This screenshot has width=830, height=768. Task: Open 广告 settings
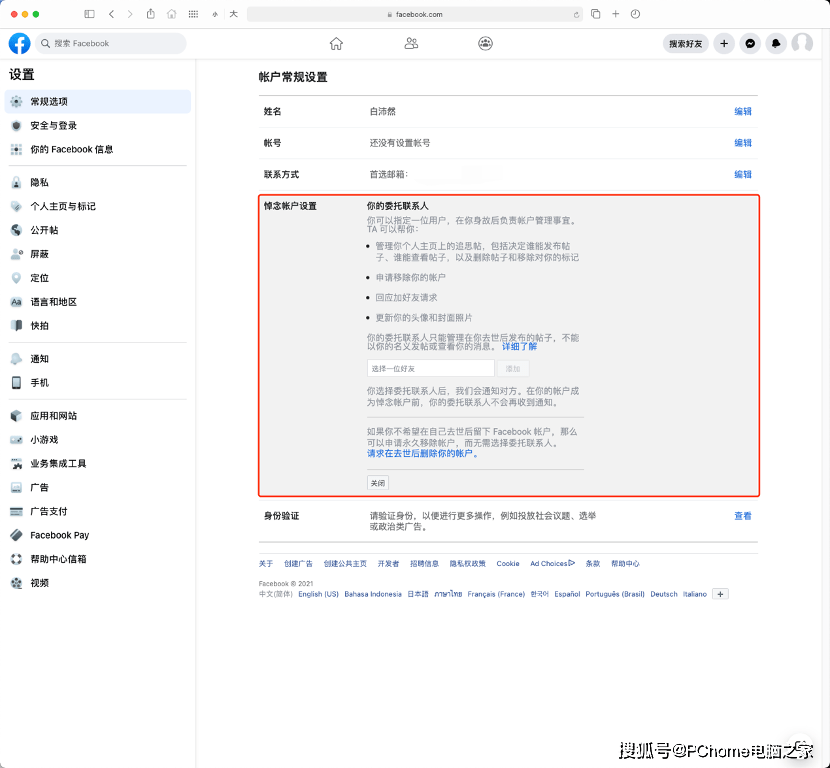coord(97,487)
